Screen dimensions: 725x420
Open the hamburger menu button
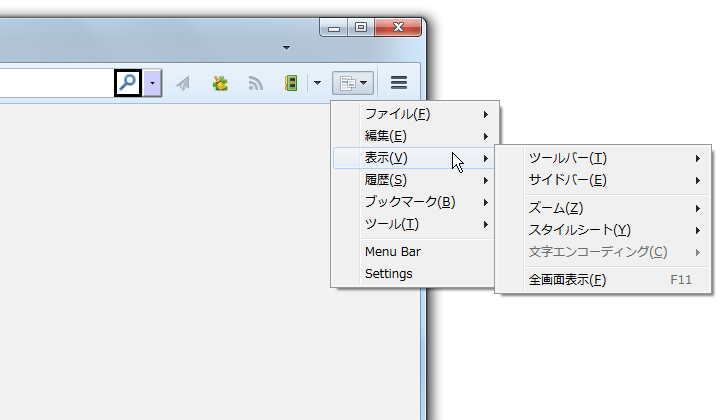click(x=399, y=83)
